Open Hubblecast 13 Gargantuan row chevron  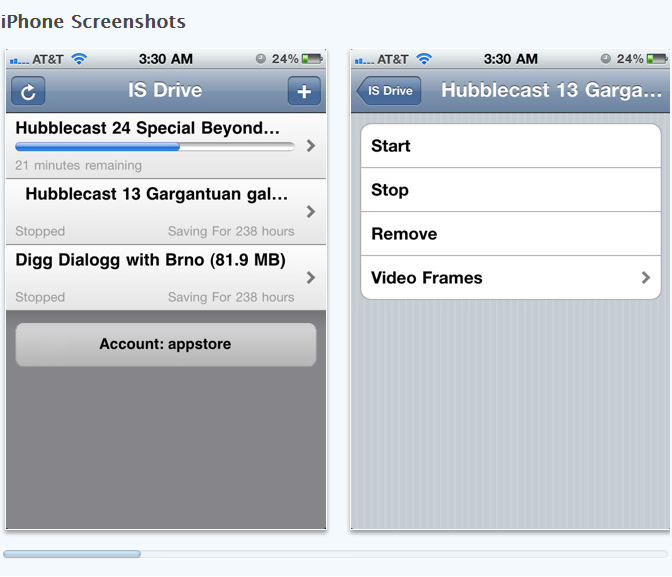(310, 212)
